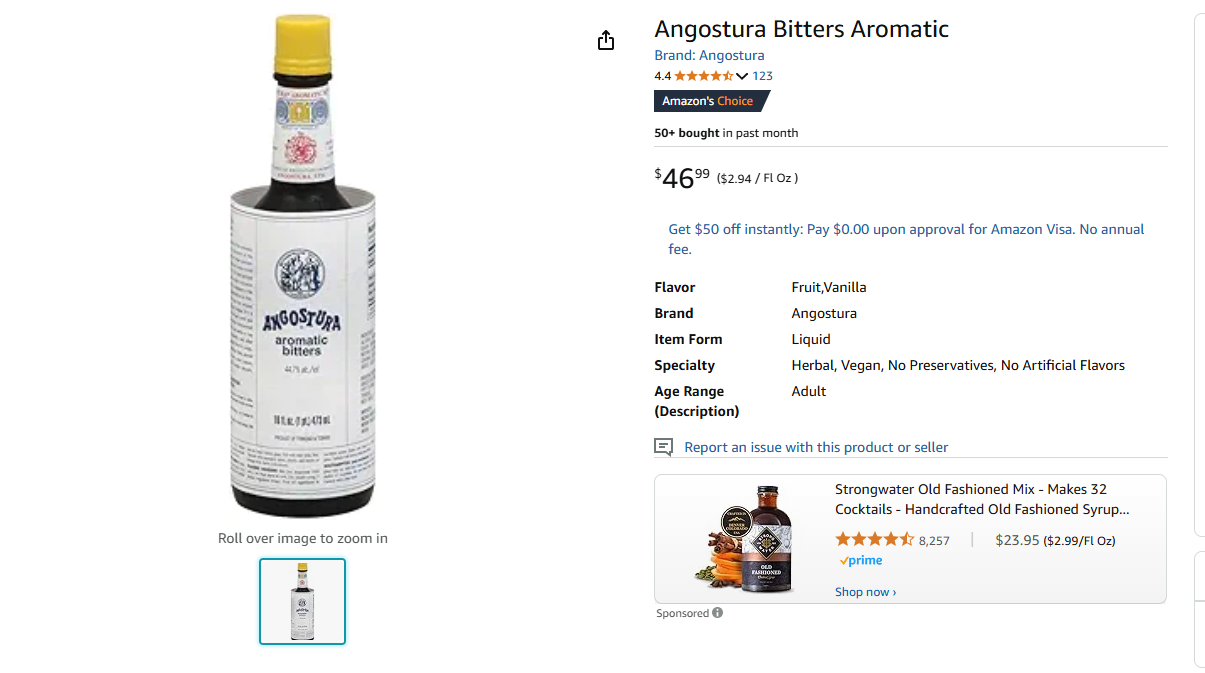The height and width of the screenshot is (673, 1205).
Task: Open the Amazon Visa $50 off offer
Action: click(906, 239)
